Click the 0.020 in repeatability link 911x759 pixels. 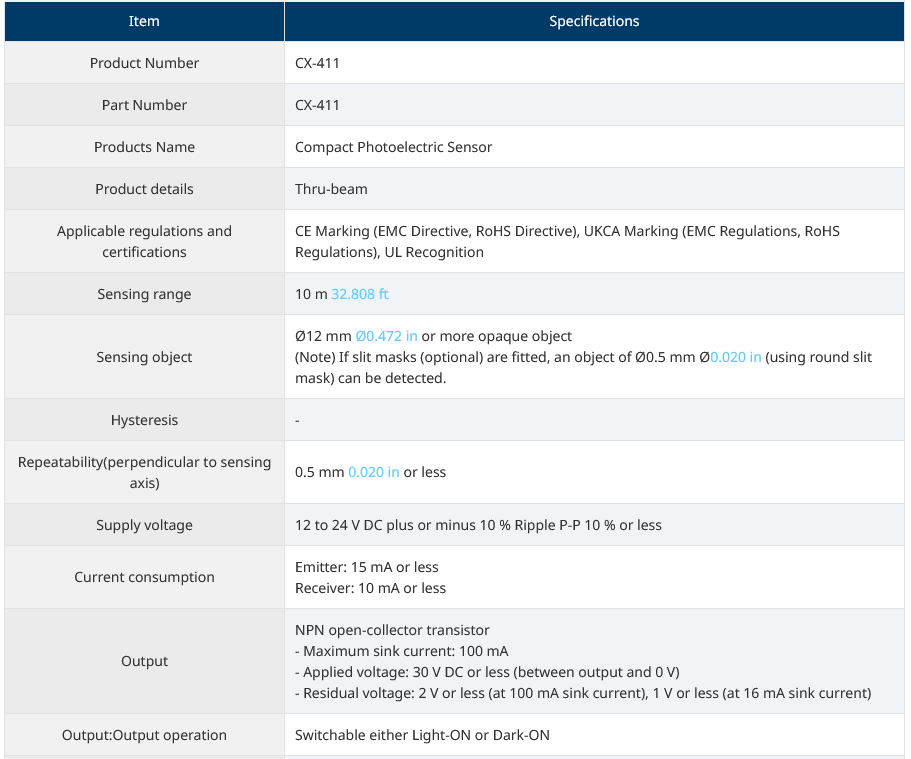tap(374, 472)
